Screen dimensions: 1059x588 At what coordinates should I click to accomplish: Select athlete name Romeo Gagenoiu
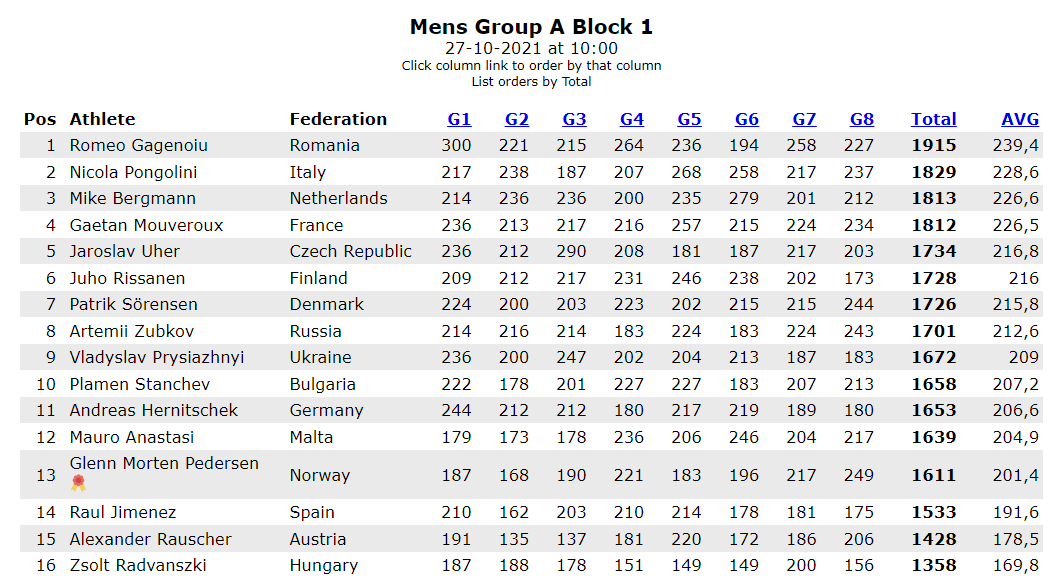pos(138,146)
